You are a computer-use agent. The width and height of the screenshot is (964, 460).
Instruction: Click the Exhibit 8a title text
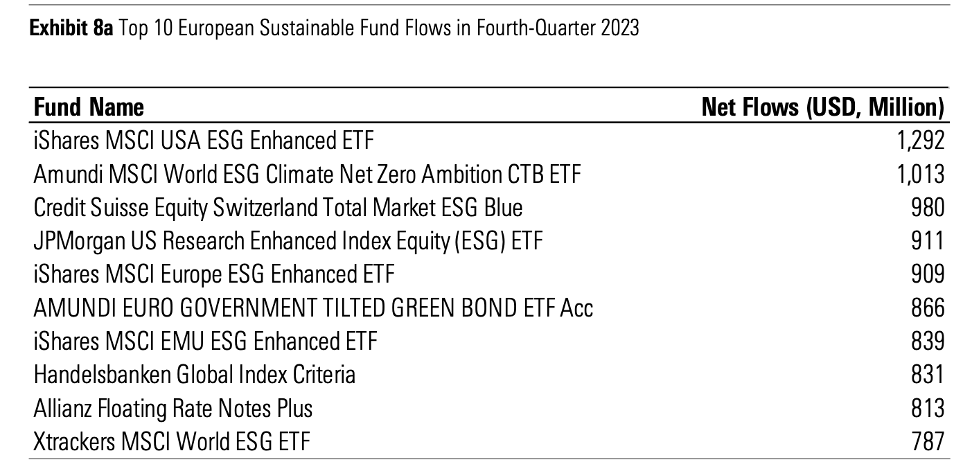(x=328, y=28)
